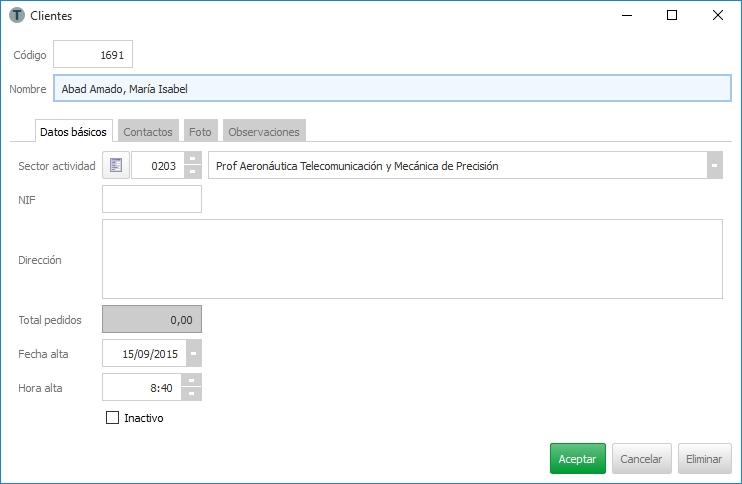Viewport: 742px width, 484px height.
Task: Open the Foto tab
Action: [200, 132]
